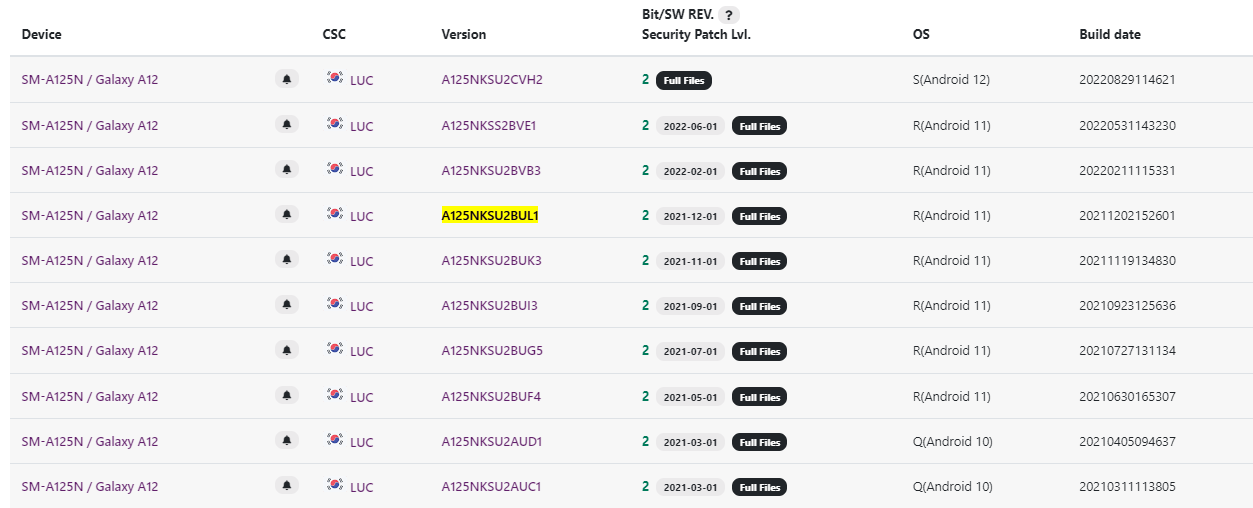Image resolution: width=1253 pixels, height=508 pixels.
Task: Click Full Files badge in A125NKSU2AUC1 row
Action: click(759, 487)
